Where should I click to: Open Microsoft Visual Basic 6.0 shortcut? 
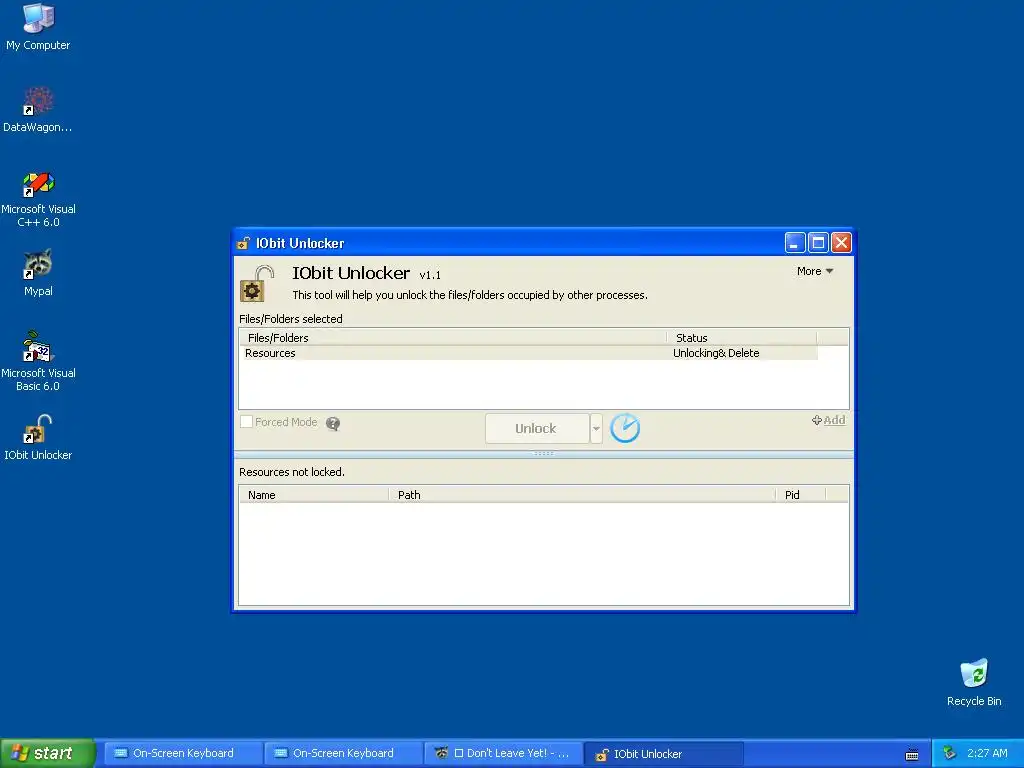click(x=38, y=361)
